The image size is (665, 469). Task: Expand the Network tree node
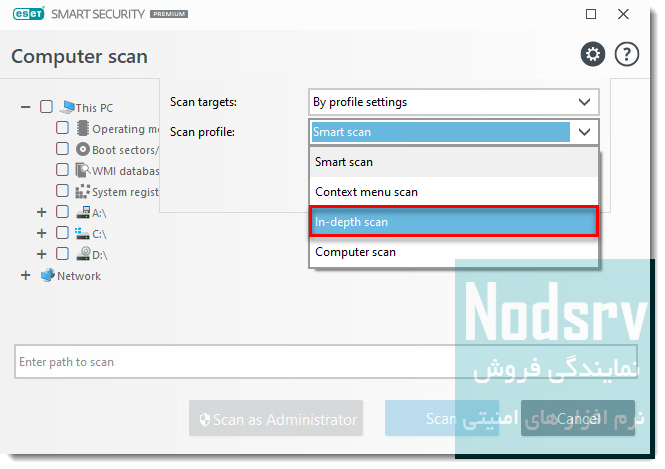[x=25, y=276]
